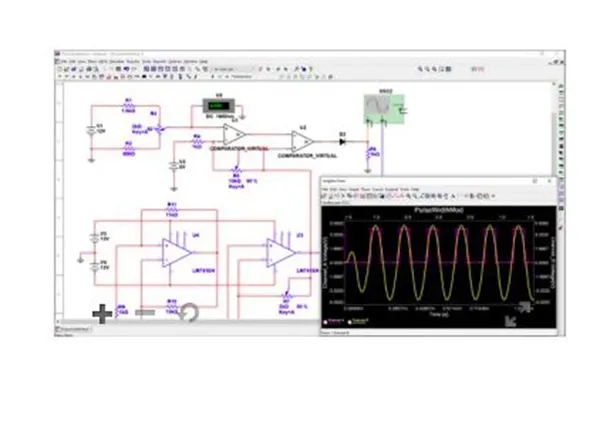600x422 pixels.
Task: Click the Time (s) axis label in grapher
Action: 439,314
